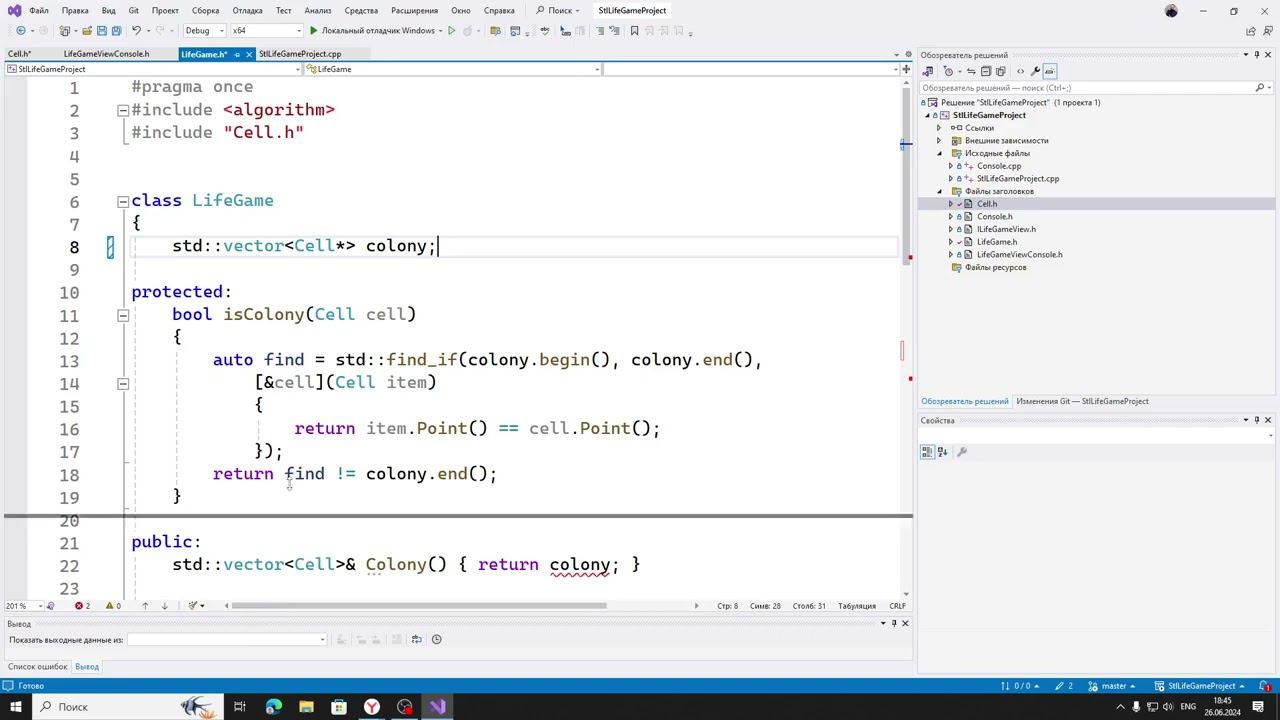Switch to Изменения Git tab
Viewport: 1280px width, 720px height.
click(x=1082, y=402)
